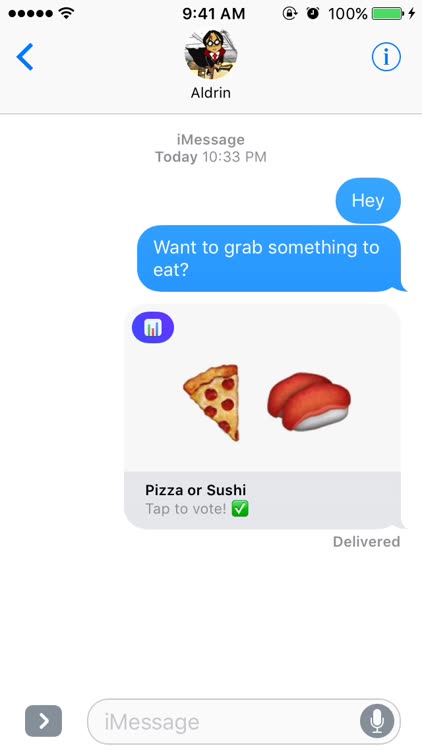Tap Aldrin's avatar photo
The height and width of the screenshot is (750, 422).
(x=211, y=54)
